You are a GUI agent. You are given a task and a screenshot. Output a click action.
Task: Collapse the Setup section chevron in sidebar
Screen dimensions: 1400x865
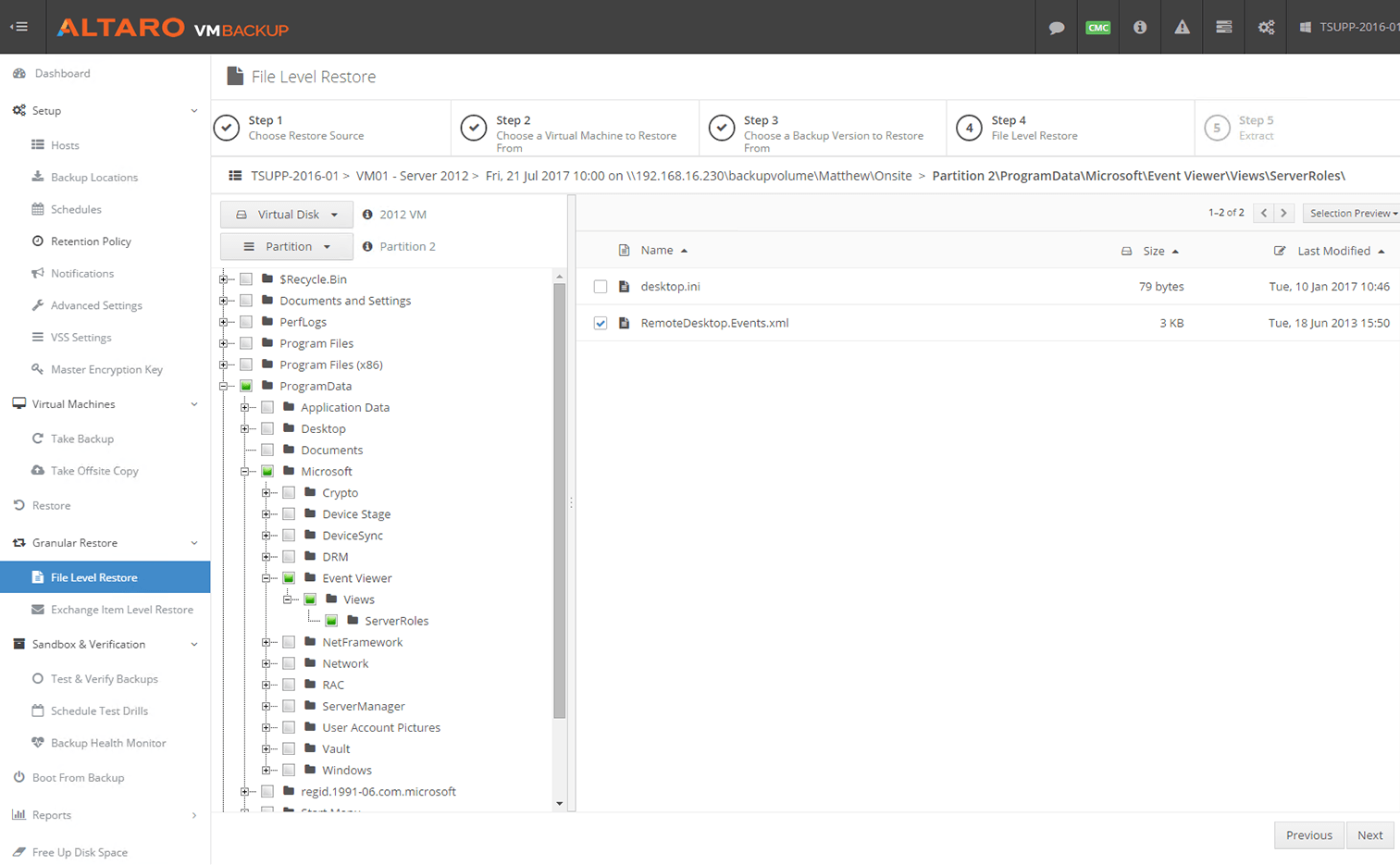(193, 111)
